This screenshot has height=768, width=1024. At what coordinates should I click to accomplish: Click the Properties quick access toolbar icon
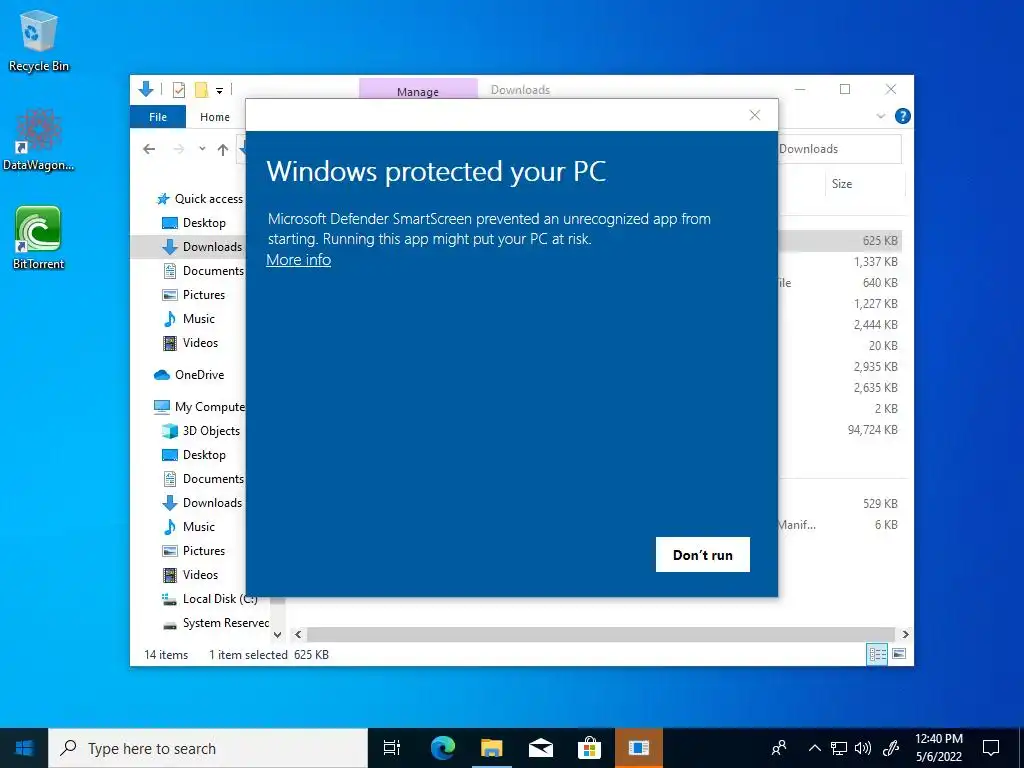[x=178, y=89]
